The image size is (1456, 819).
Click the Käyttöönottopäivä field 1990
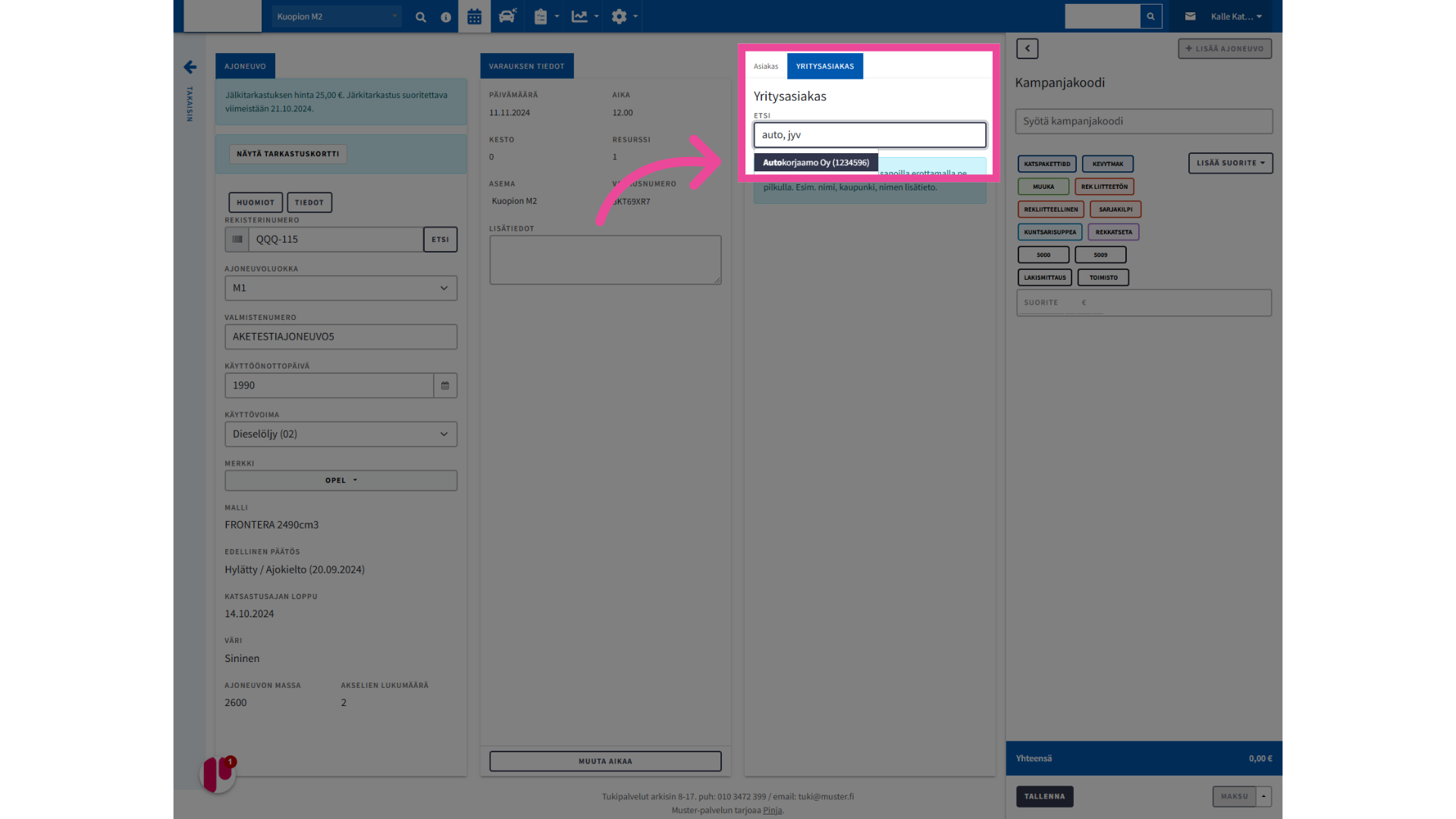click(329, 385)
